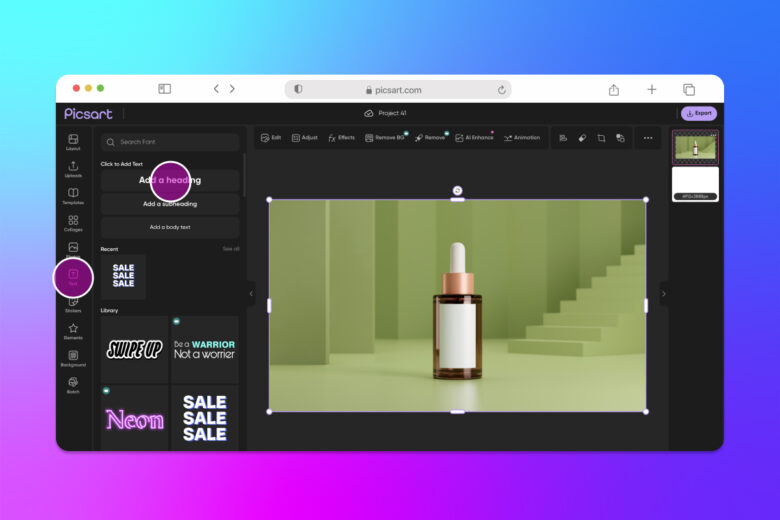Open the three-dot more options menu
This screenshot has width=780, height=520.
(x=648, y=138)
